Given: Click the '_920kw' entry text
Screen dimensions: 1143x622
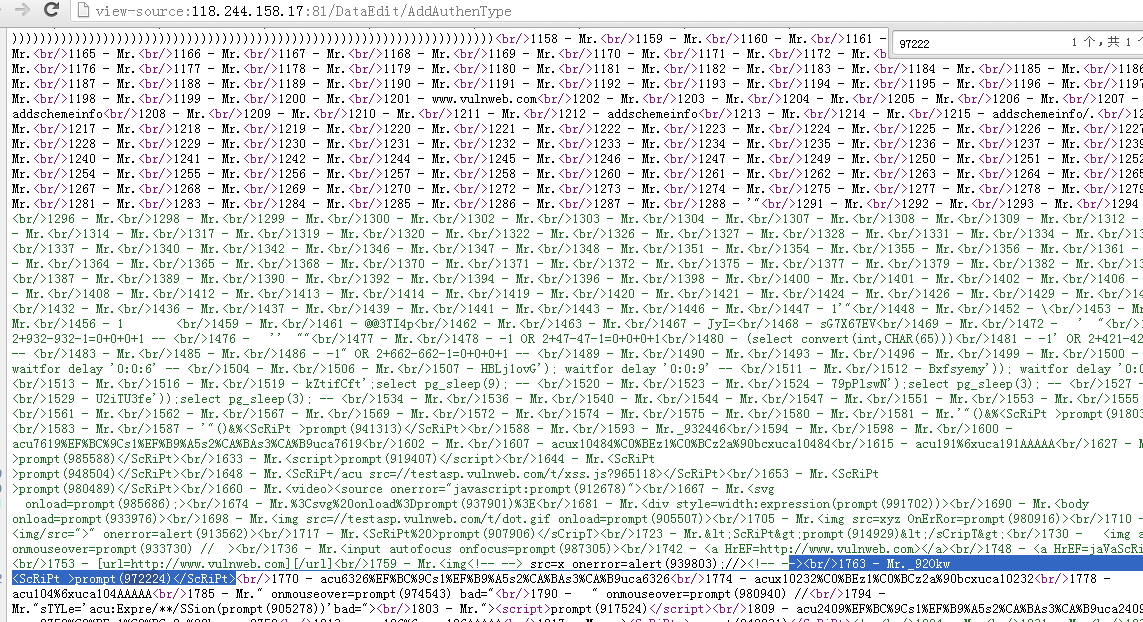Looking at the screenshot, I should coord(929,564).
